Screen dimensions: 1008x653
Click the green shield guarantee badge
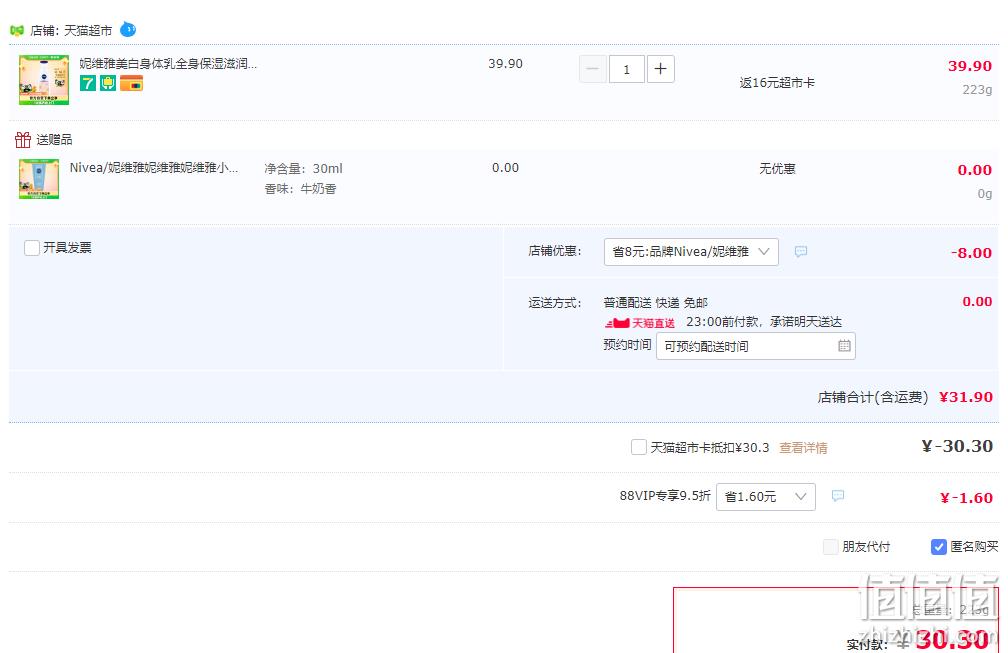click(108, 83)
